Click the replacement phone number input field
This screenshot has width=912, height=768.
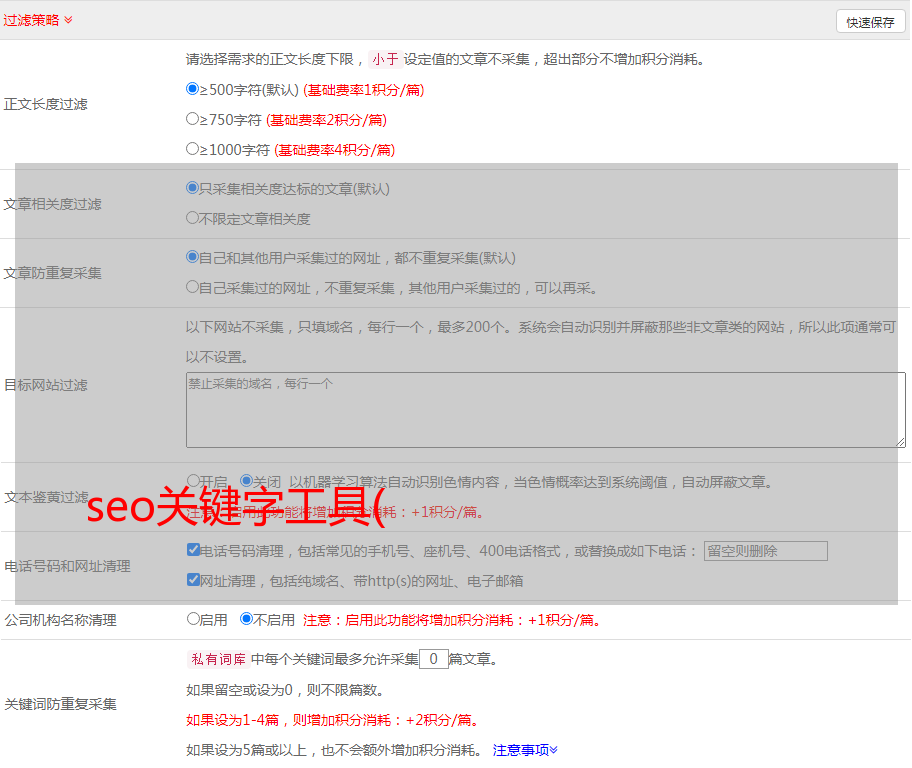click(x=765, y=551)
